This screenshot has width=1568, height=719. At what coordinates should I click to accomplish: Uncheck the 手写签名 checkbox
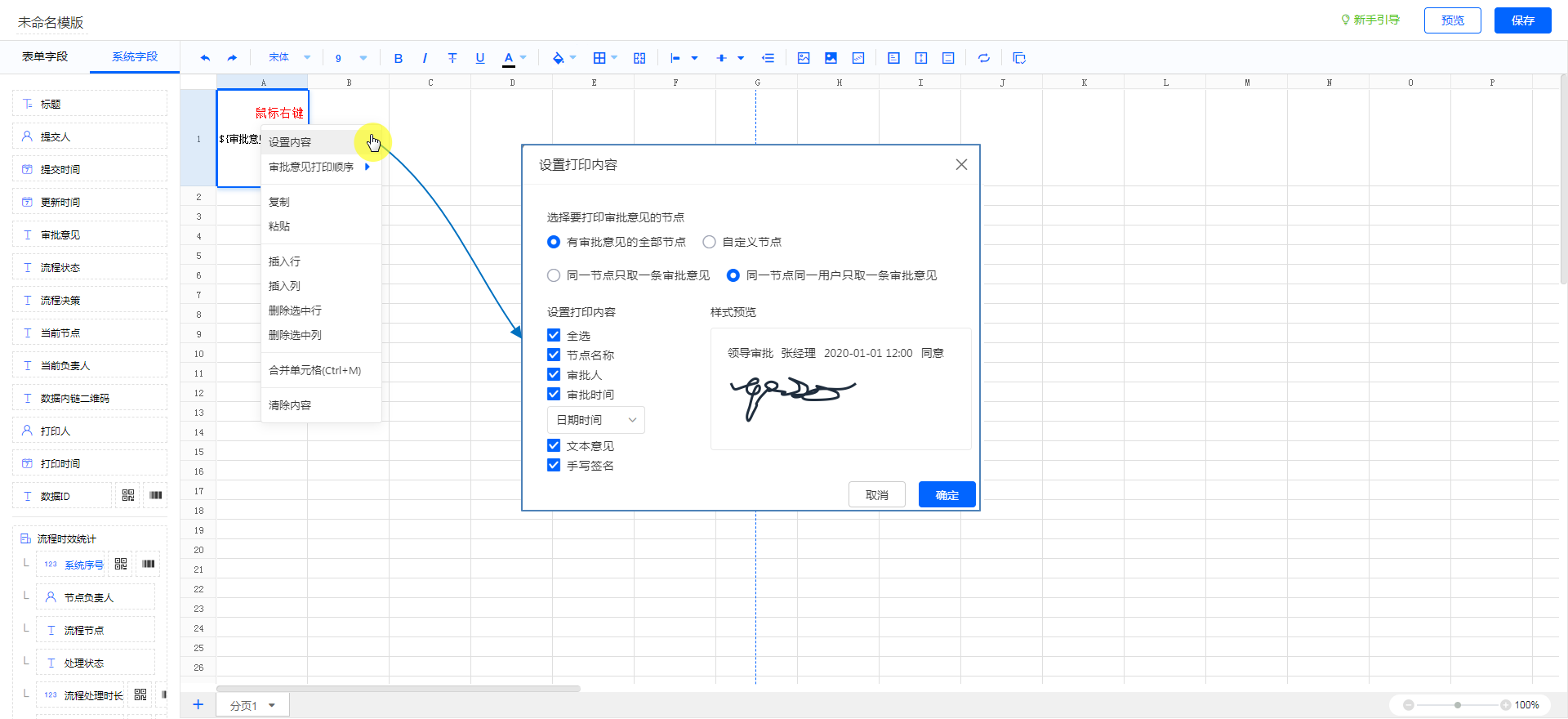[554, 466]
